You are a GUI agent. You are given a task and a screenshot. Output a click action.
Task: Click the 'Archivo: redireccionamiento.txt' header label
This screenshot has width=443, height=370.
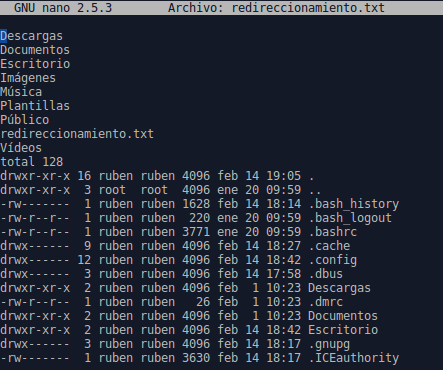click(x=276, y=8)
